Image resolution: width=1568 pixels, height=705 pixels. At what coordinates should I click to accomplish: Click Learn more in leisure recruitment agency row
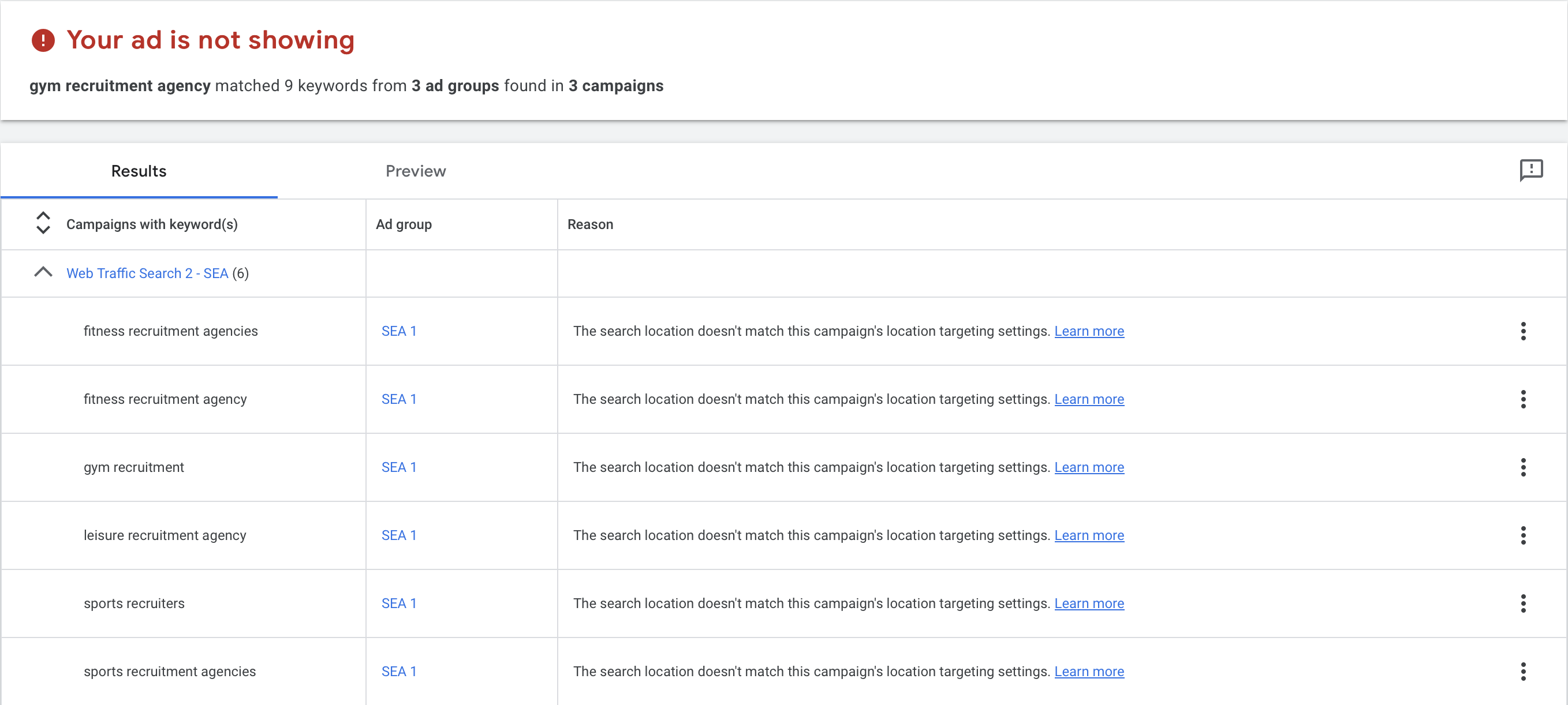(1089, 536)
